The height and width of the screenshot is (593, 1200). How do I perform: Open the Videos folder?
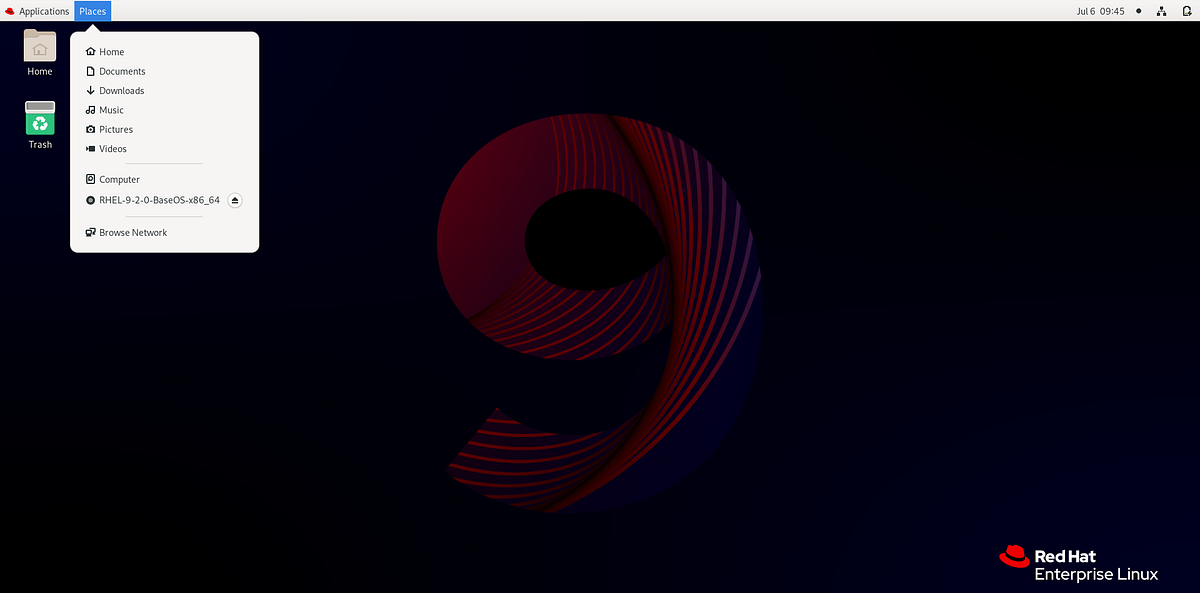point(112,148)
